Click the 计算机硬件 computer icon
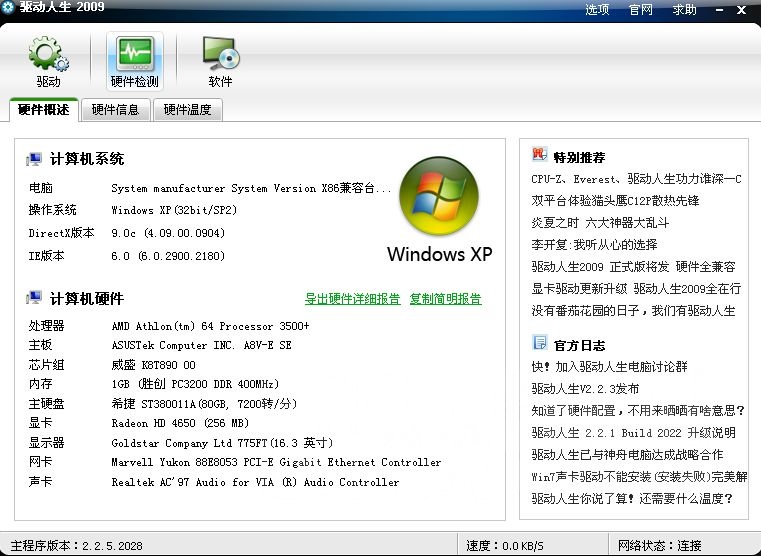Viewport: 761px width, 556px height. 34,298
